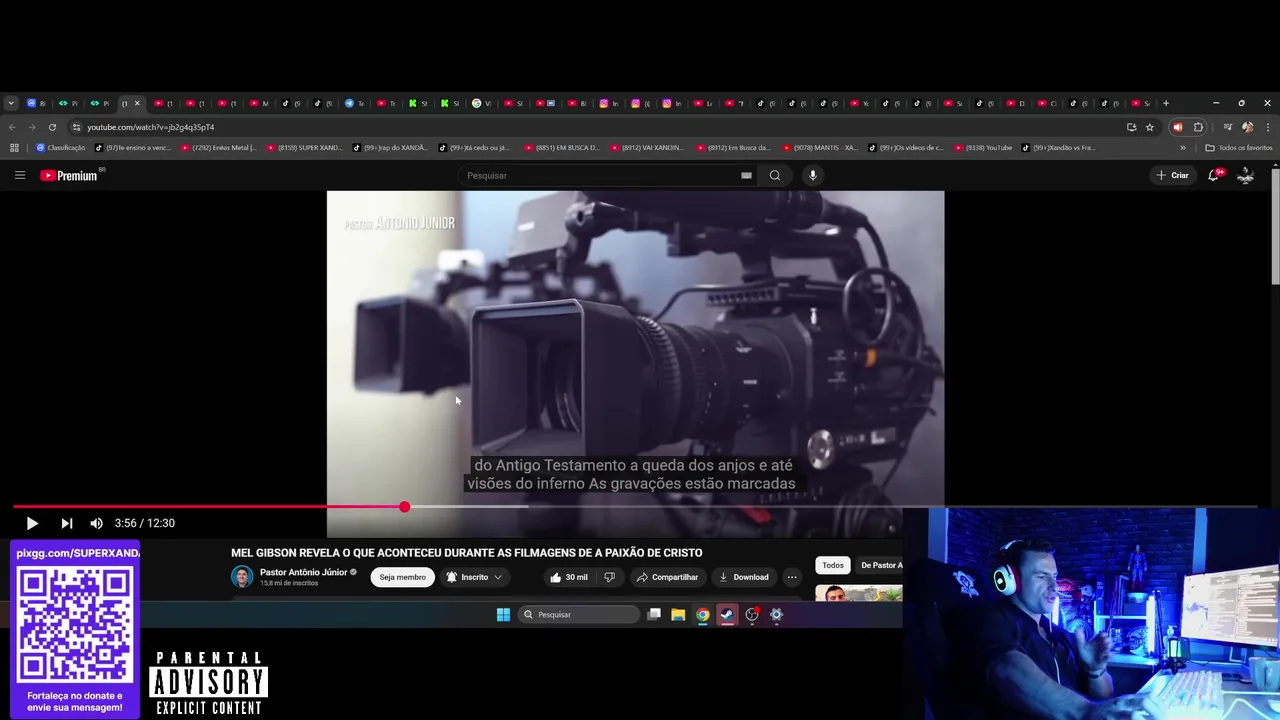Image resolution: width=1280 pixels, height=720 pixels.
Task: Open the recommended video thumbnail below chips
Action: 859,594
